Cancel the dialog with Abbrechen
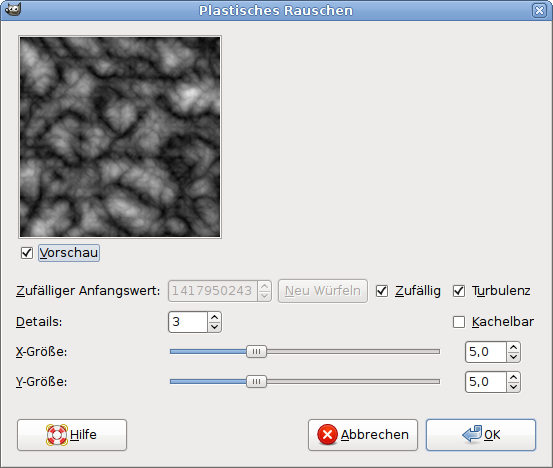The width and height of the screenshot is (553, 468). 363,435
